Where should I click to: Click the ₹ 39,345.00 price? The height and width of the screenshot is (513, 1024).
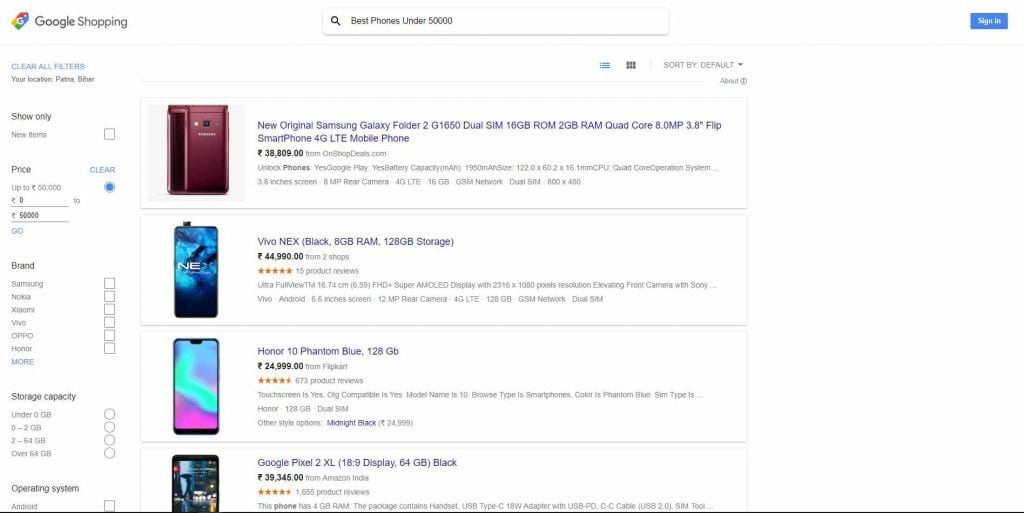click(280, 478)
